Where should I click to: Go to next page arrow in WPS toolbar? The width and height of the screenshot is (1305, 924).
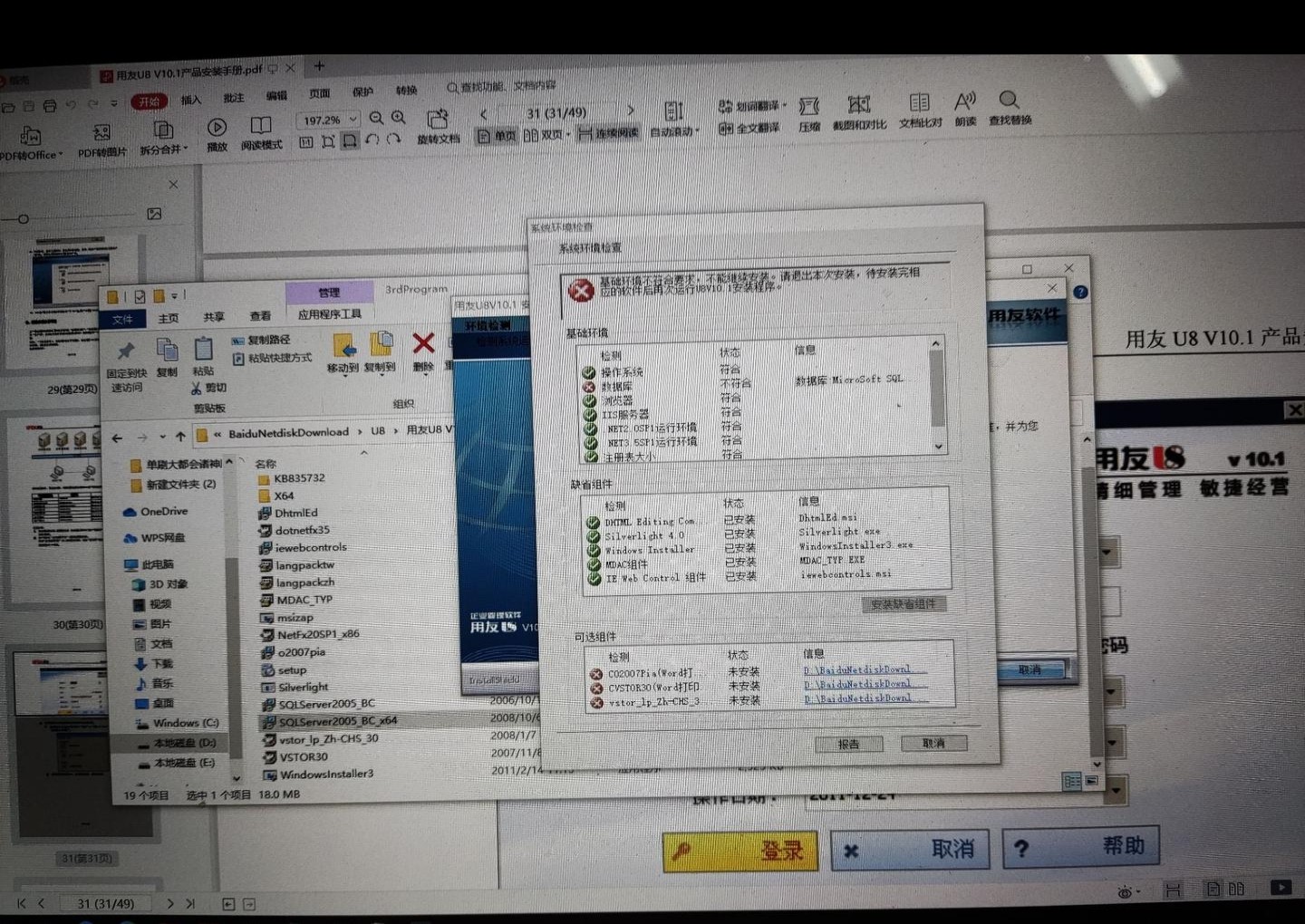pos(631,111)
